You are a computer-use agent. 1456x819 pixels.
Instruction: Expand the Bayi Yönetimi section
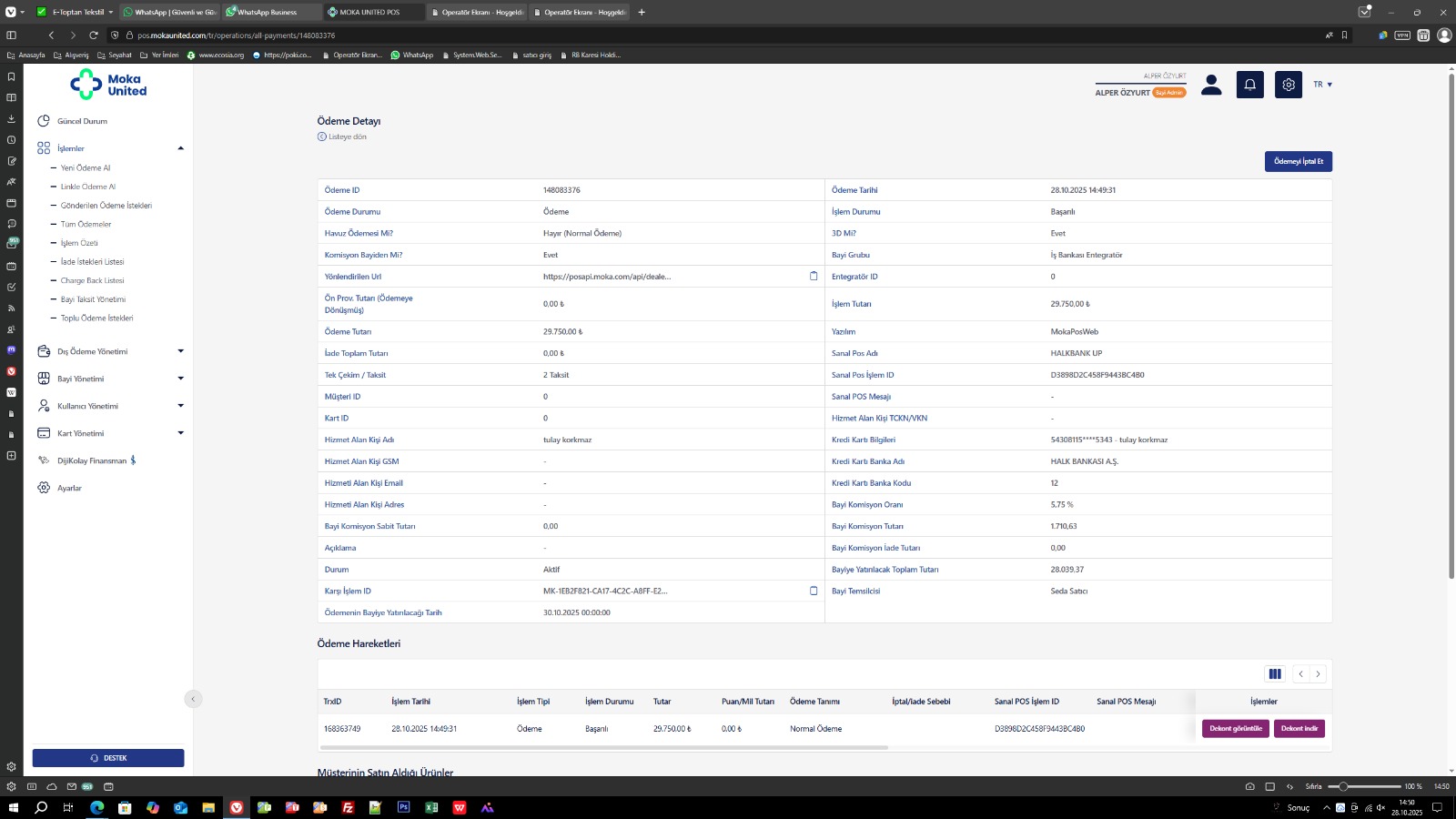click(180, 379)
